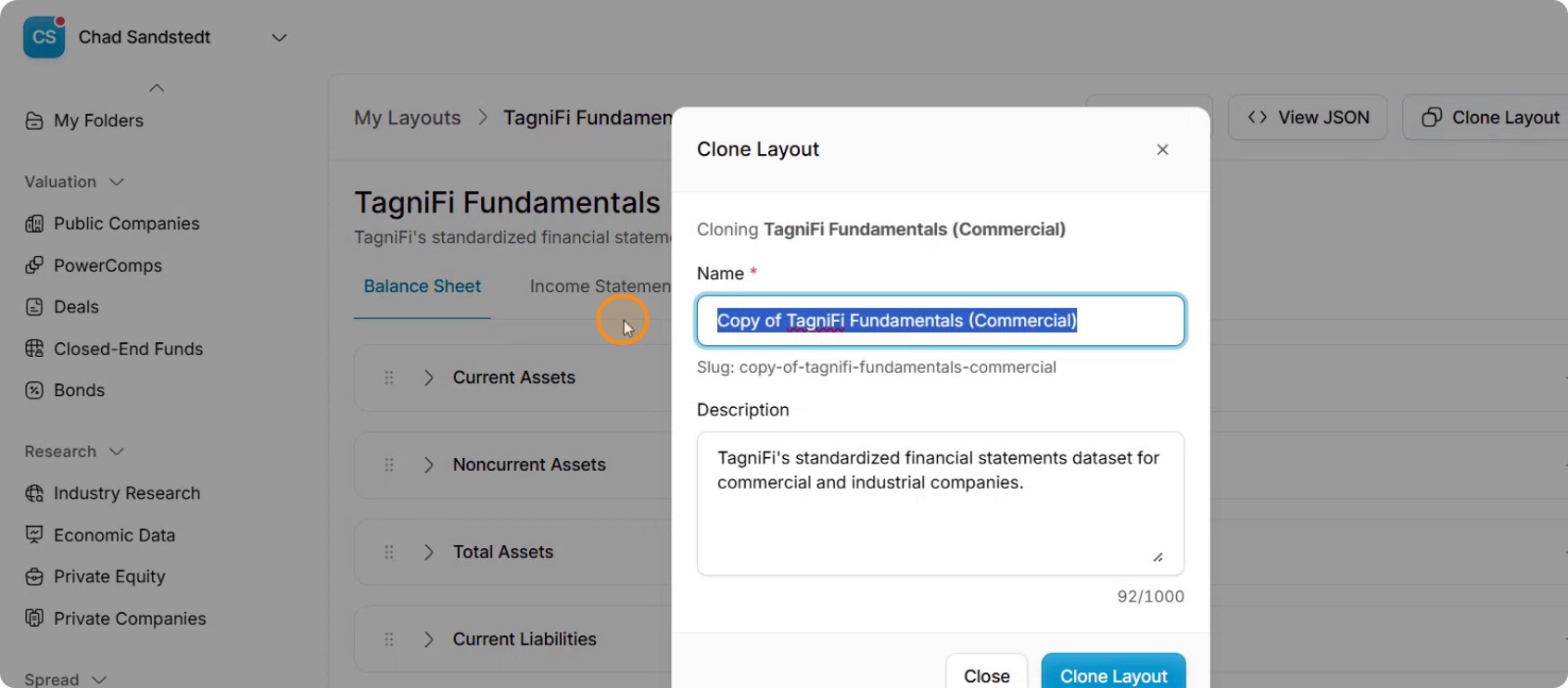
Task: Open the Chad Sandstedt account dropdown
Action: (x=279, y=38)
